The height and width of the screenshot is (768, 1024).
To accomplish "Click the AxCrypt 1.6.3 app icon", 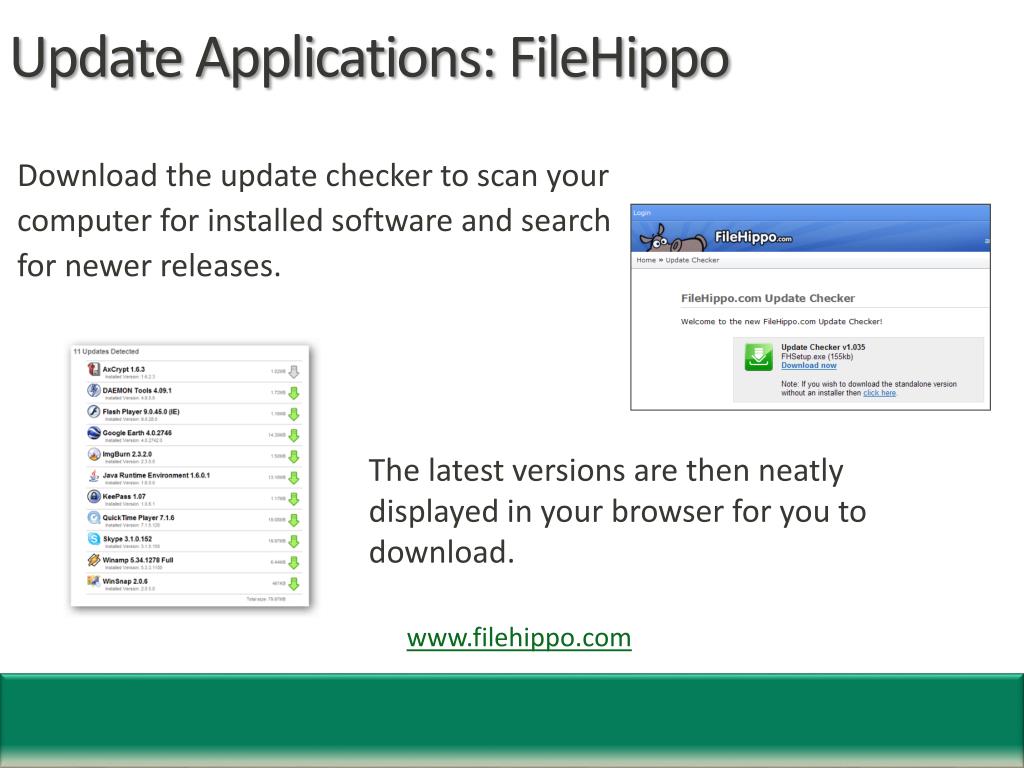I will click(93, 370).
